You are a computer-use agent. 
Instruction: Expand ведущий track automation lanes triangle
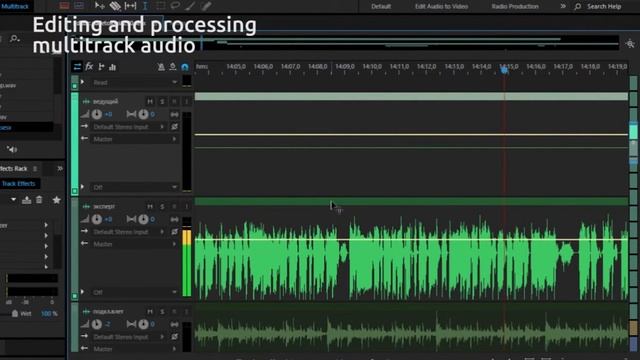point(83,187)
